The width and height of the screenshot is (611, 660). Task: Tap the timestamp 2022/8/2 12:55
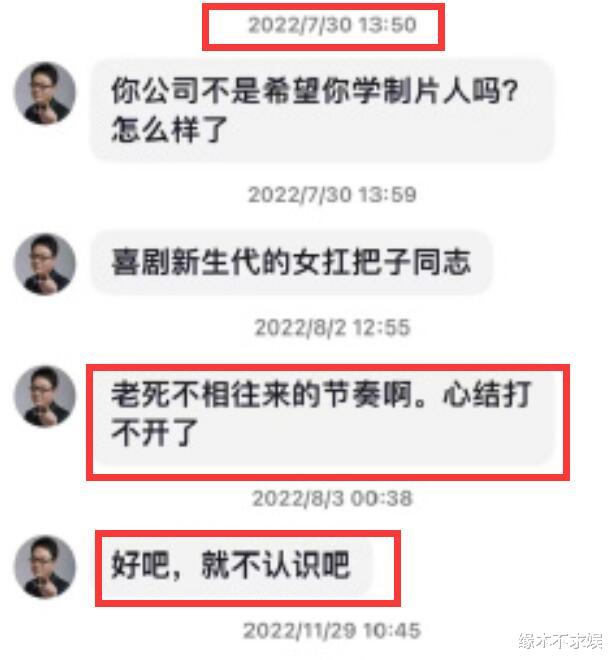[x=332, y=327]
